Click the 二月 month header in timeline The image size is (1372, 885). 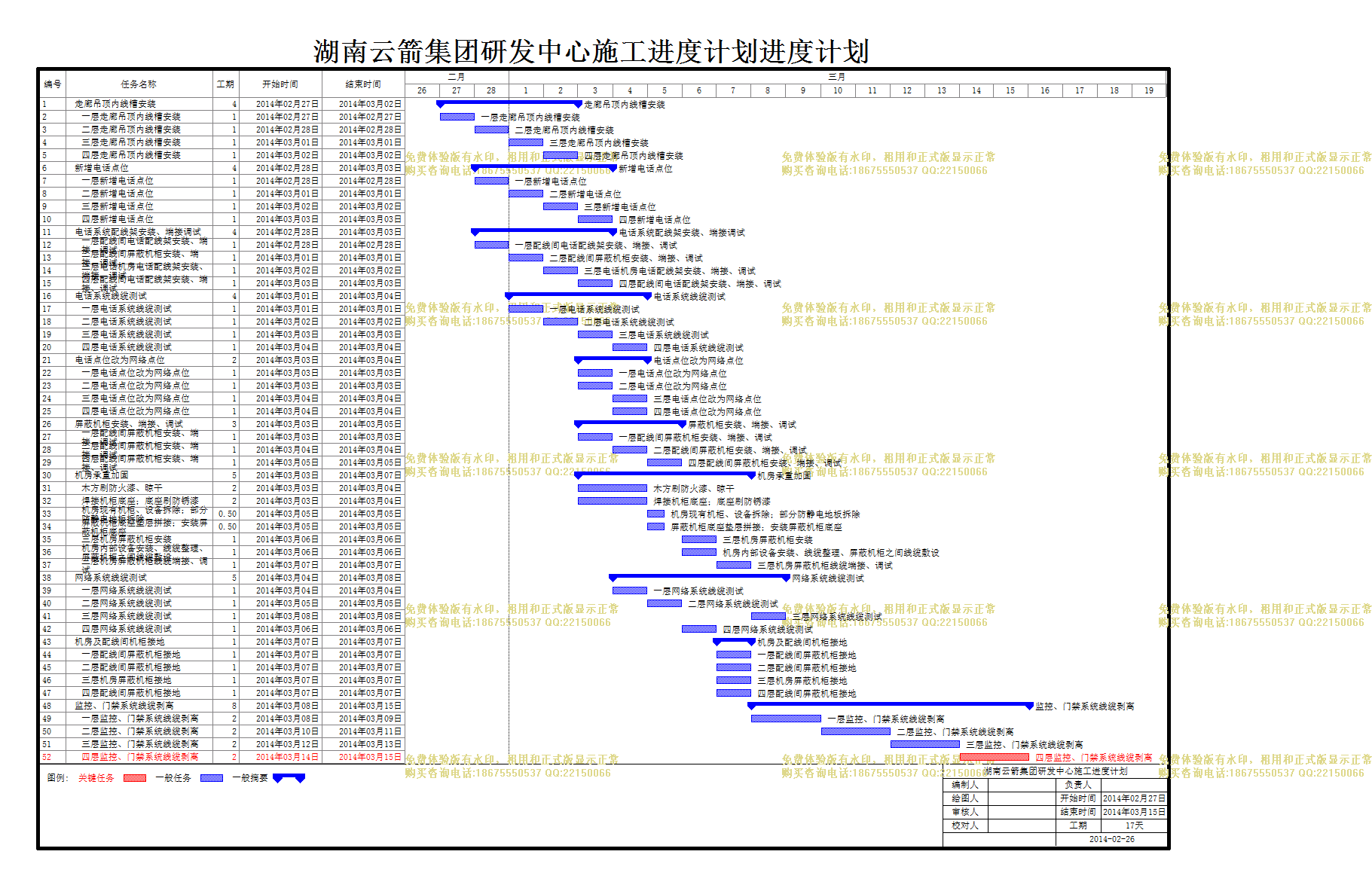pyautogui.click(x=457, y=77)
